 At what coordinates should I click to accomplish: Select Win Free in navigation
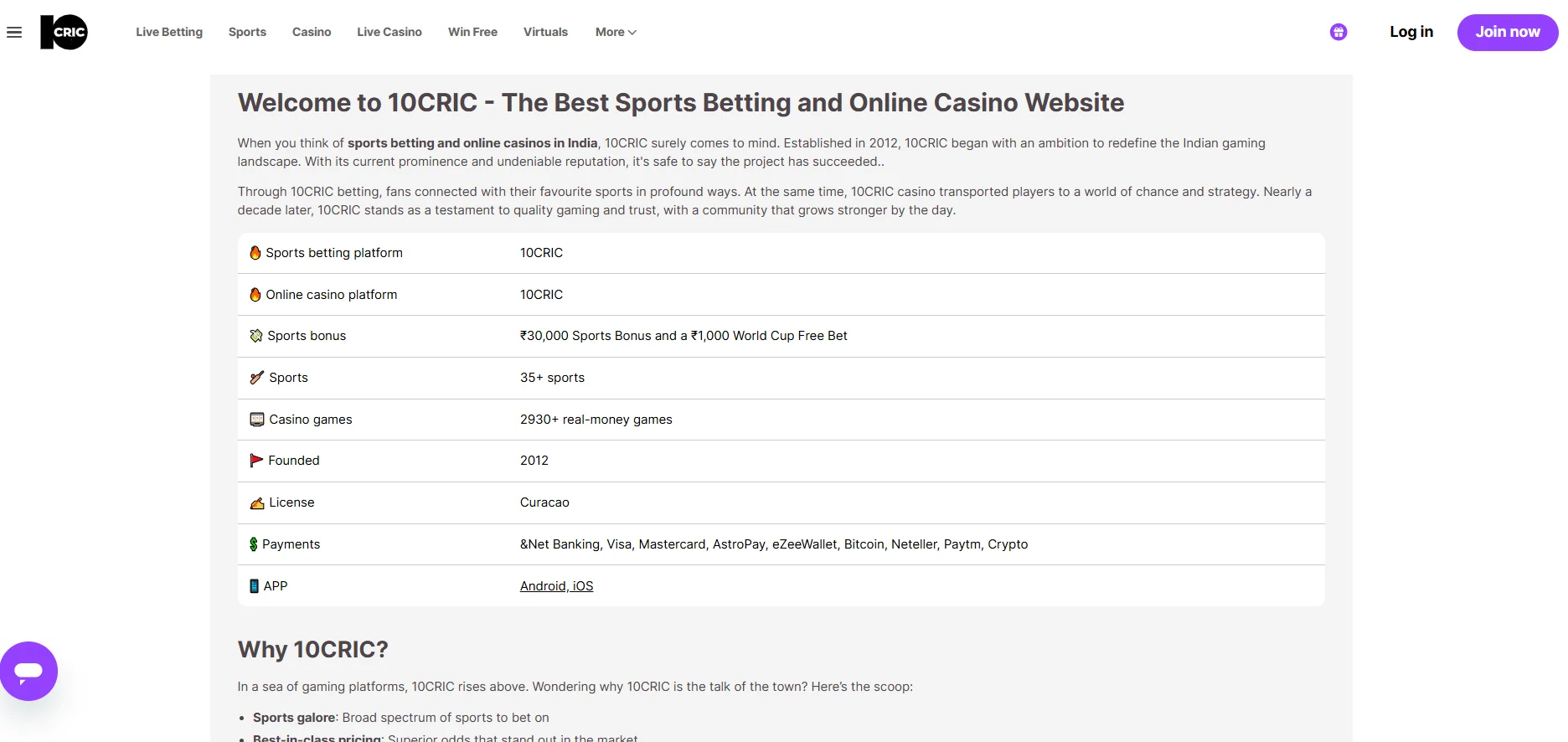coord(472,32)
